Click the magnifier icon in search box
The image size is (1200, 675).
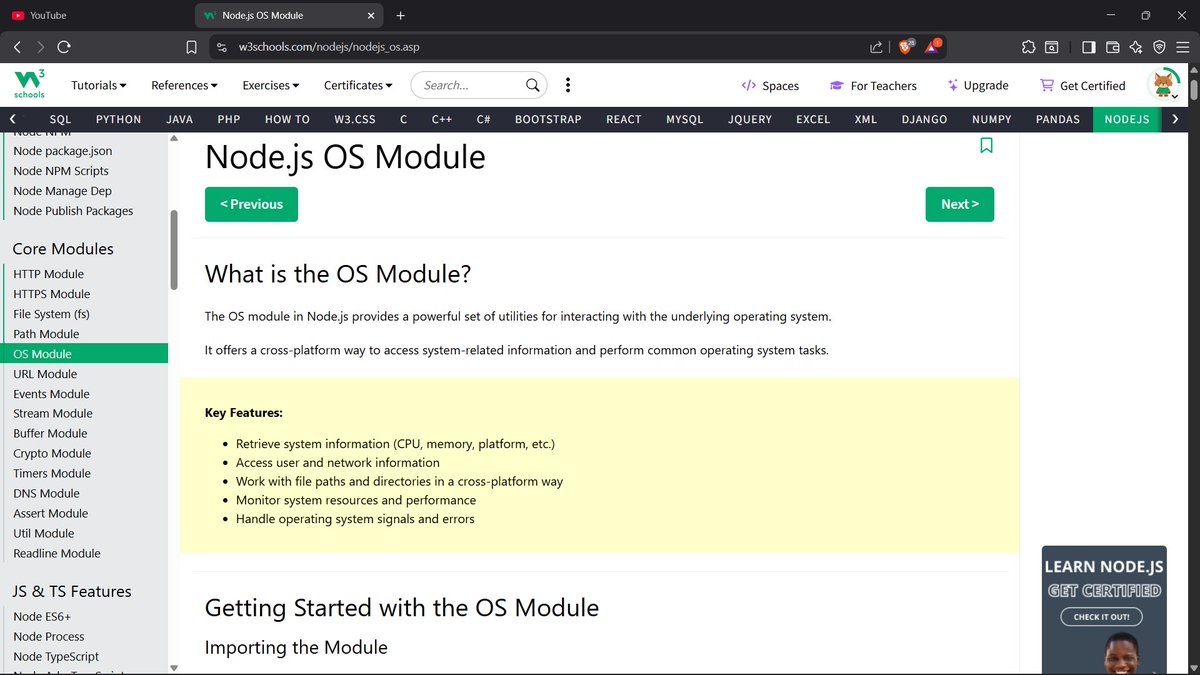(533, 85)
